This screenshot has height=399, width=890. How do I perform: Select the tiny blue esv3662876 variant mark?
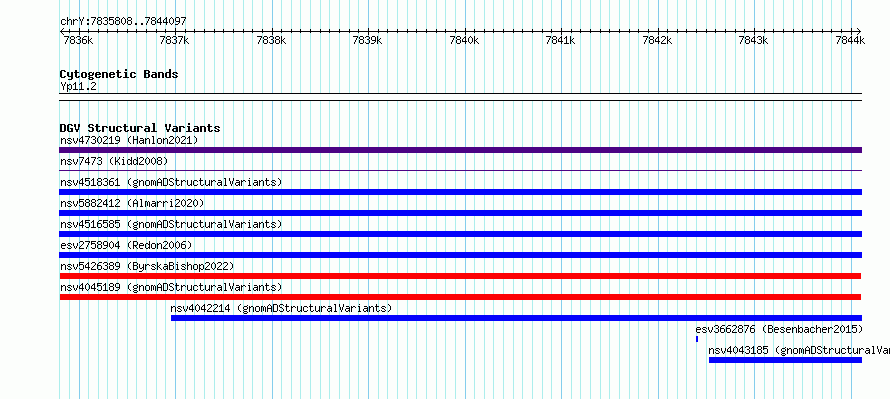coord(697,339)
